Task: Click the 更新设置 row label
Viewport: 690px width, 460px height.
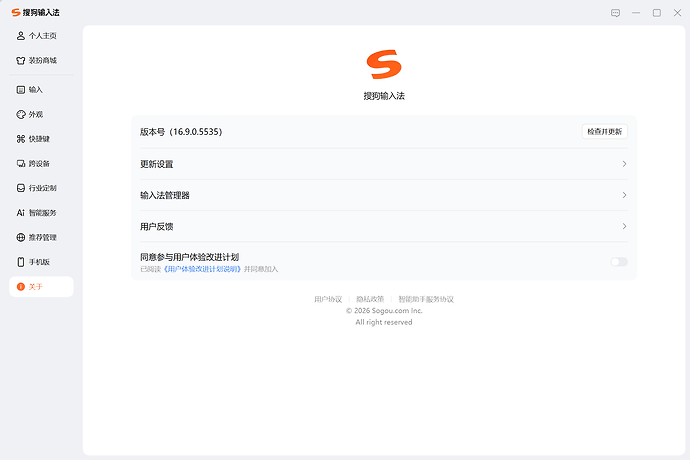Action: [x=157, y=164]
